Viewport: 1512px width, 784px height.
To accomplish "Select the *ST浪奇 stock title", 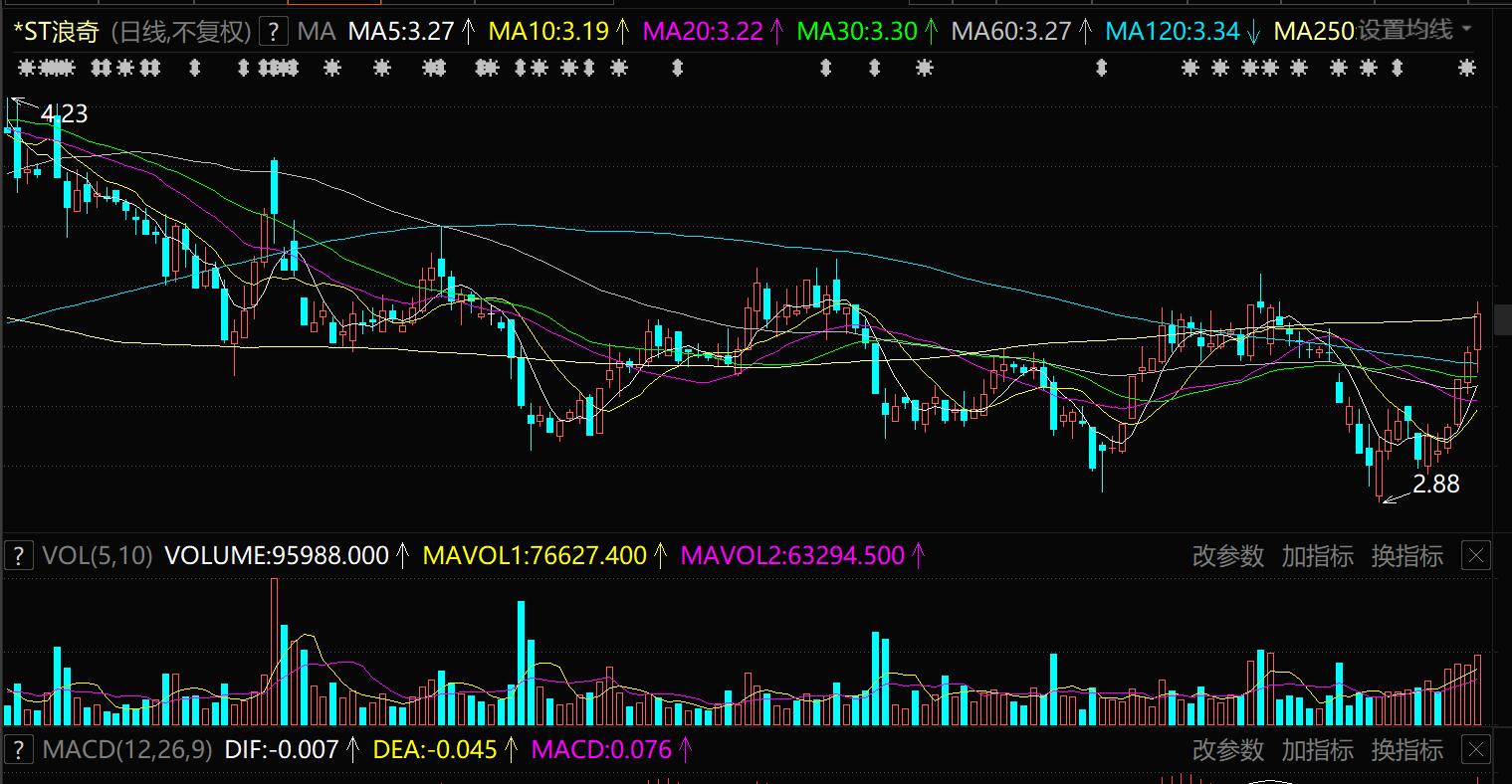I will [x=56, y=32].
